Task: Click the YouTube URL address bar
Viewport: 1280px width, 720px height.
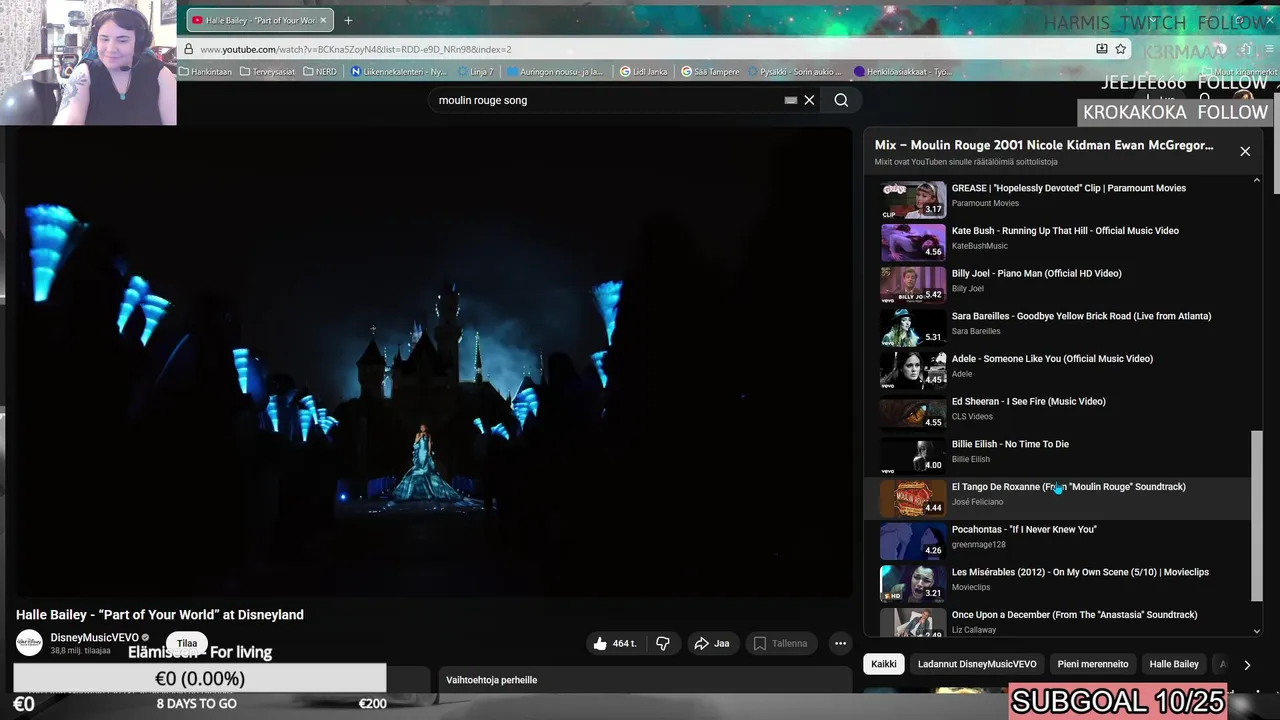Action: tap(640, 49)
